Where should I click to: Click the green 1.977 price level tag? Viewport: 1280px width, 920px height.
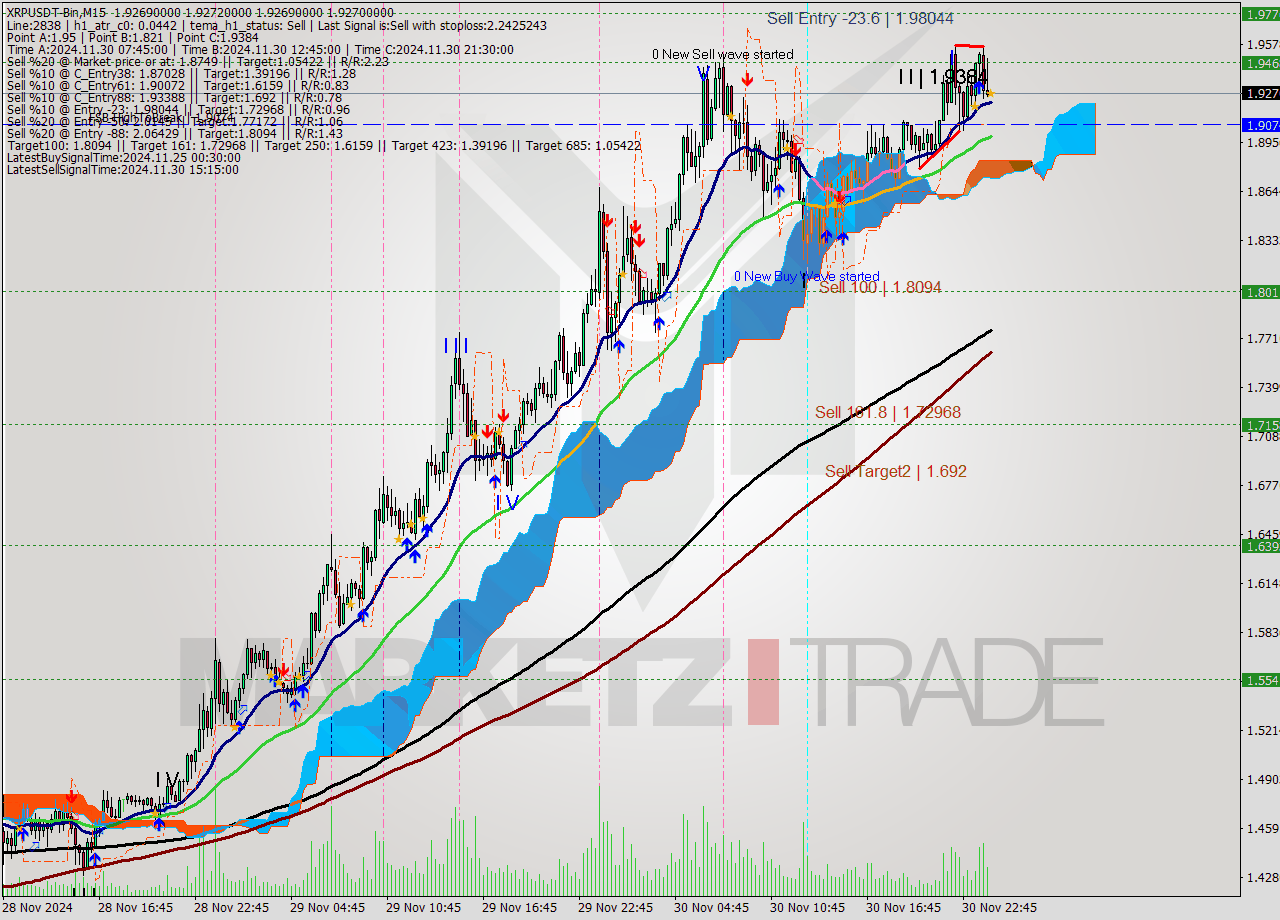pos(1259,14)
